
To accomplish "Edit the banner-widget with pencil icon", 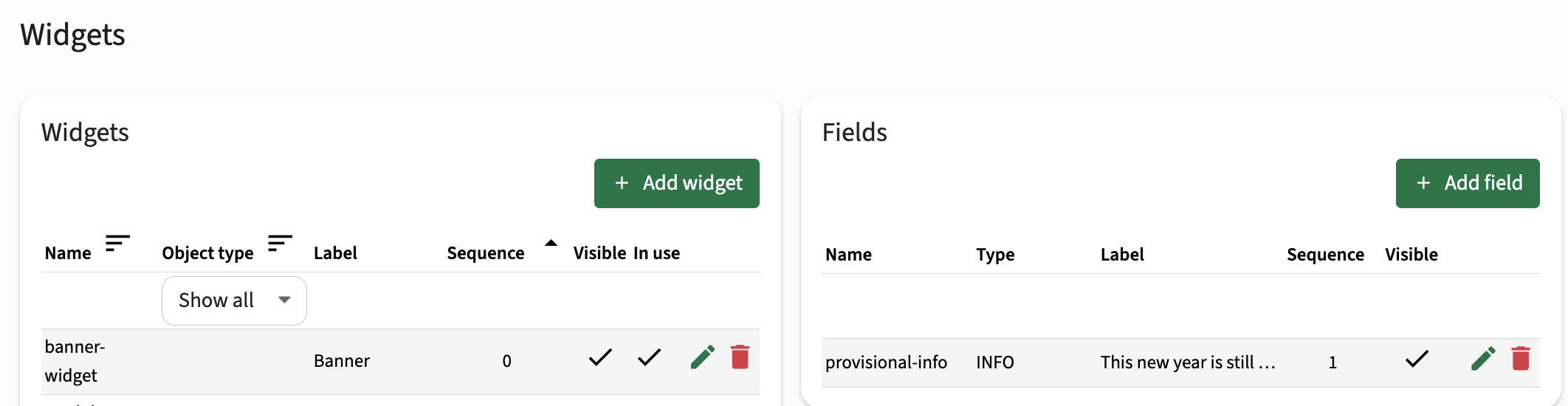I will (x=703, y=357).
